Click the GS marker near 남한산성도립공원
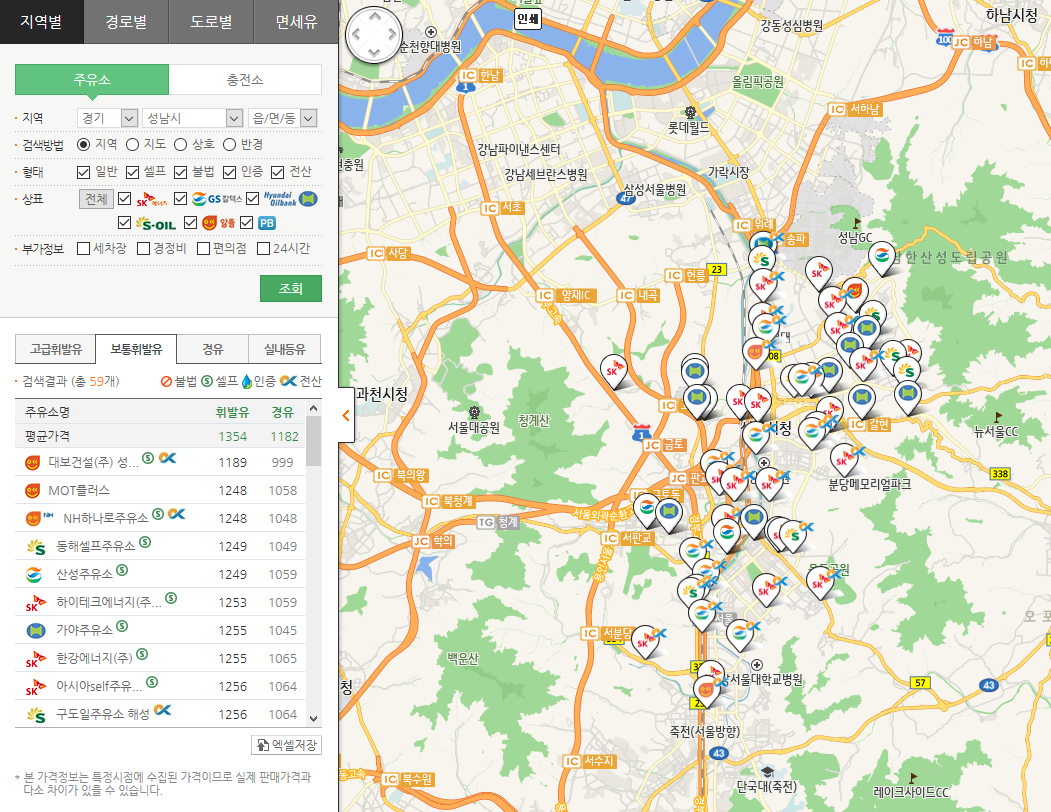 click(x=881, y=257)
